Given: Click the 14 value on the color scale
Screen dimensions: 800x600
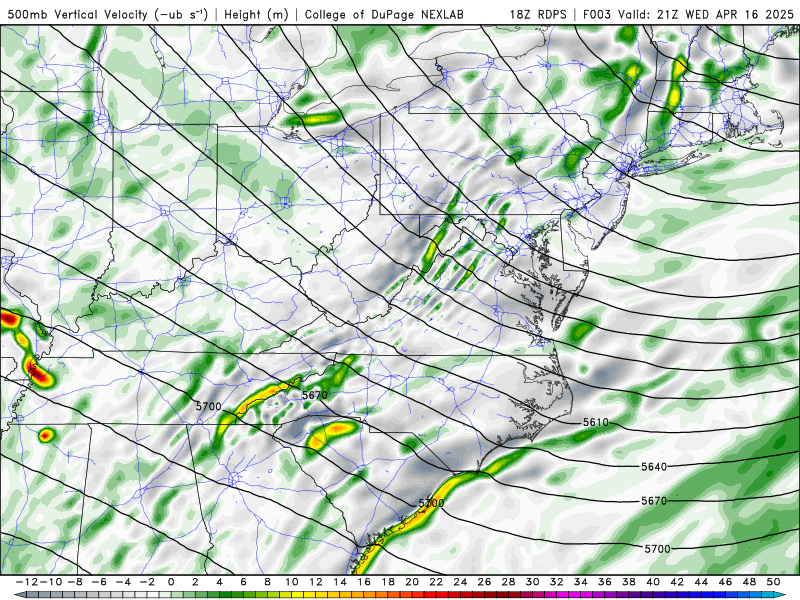Looking at the screenshot, I should [340, 582].
